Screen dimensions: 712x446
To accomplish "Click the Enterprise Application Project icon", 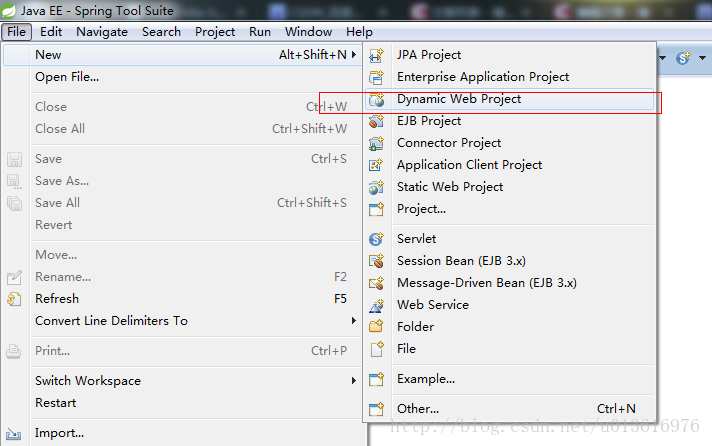I will click(376, 77).
